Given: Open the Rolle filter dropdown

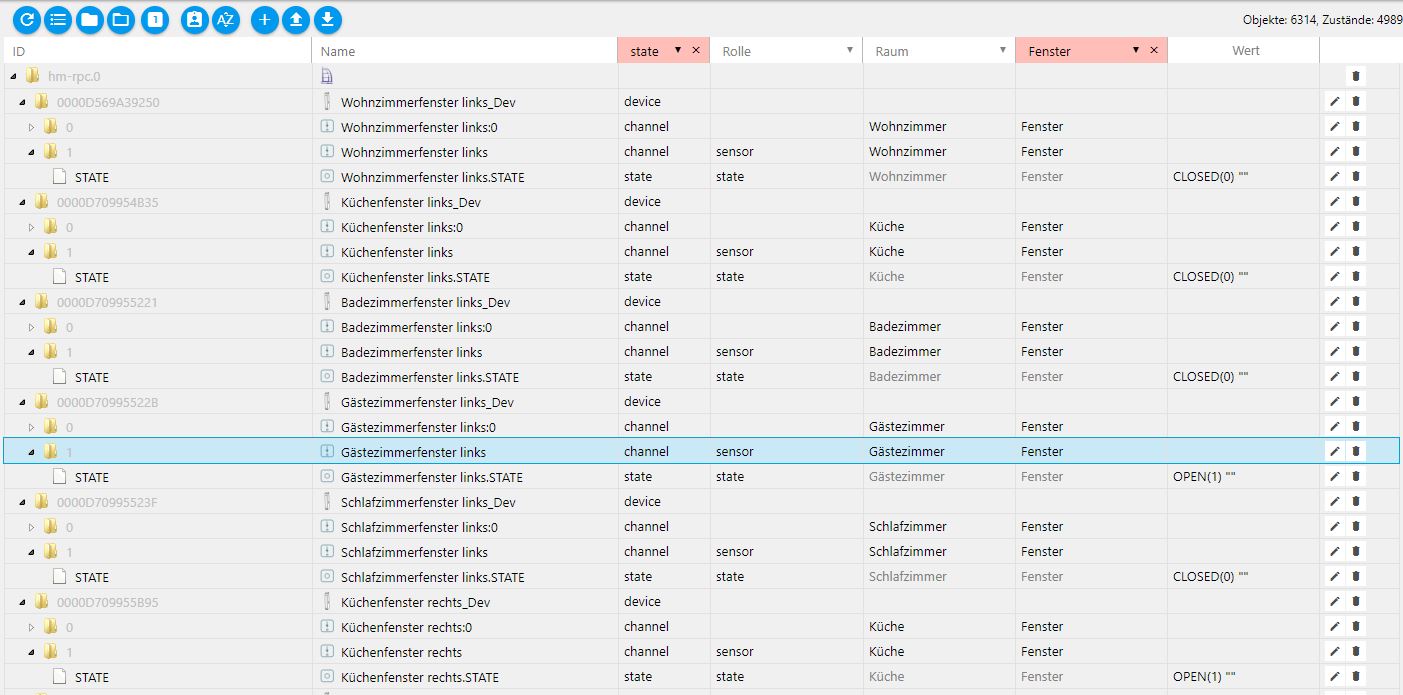Looking at the screenshot, I should [850, 50].
